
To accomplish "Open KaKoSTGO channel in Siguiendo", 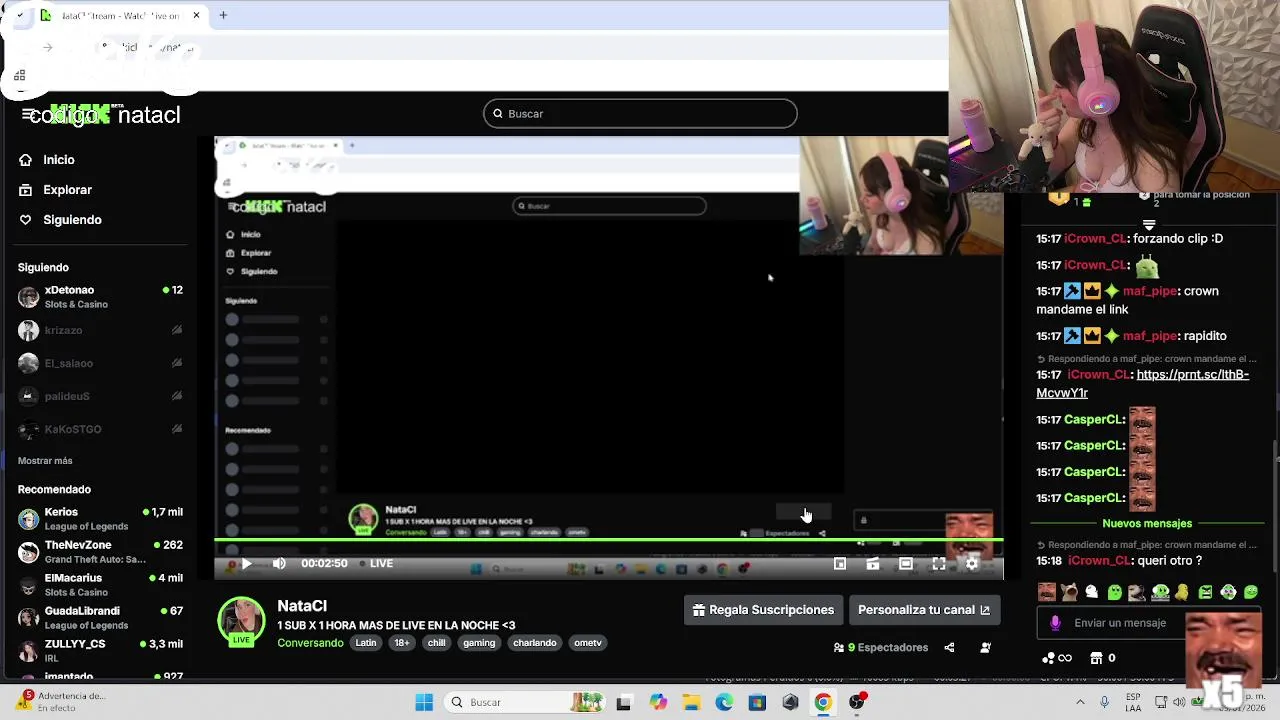I will click(100, 429).
